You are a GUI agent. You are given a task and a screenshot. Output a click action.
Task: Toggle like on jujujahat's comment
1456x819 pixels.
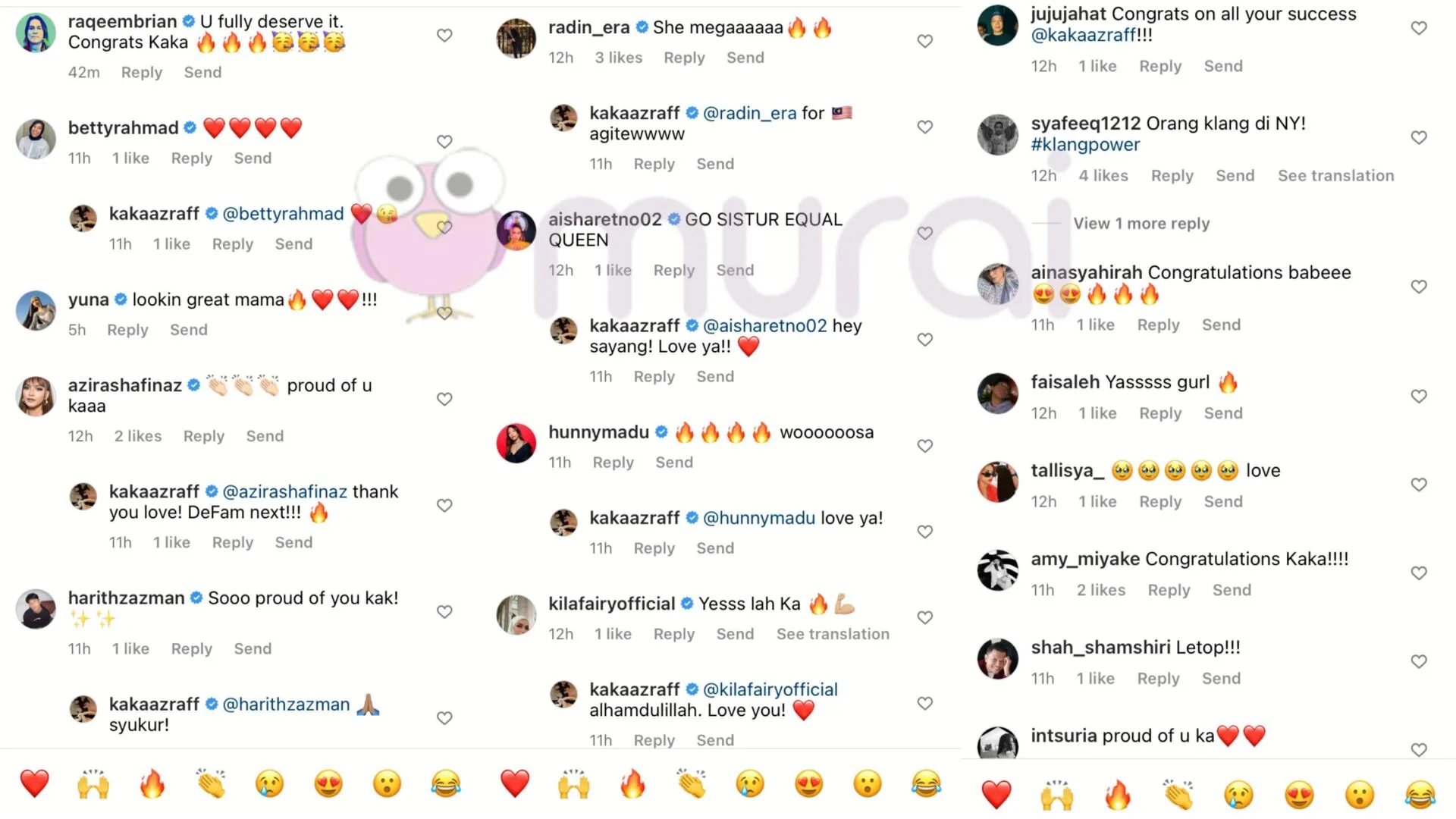(x=1419, y=28)
